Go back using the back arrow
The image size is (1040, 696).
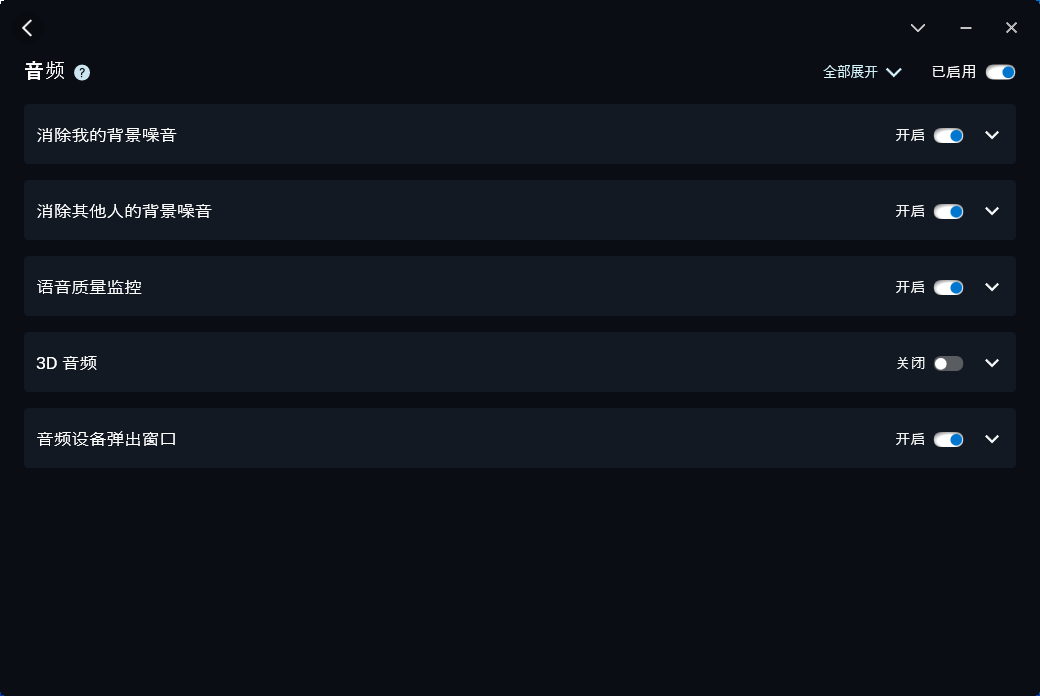tap(27, 28)
